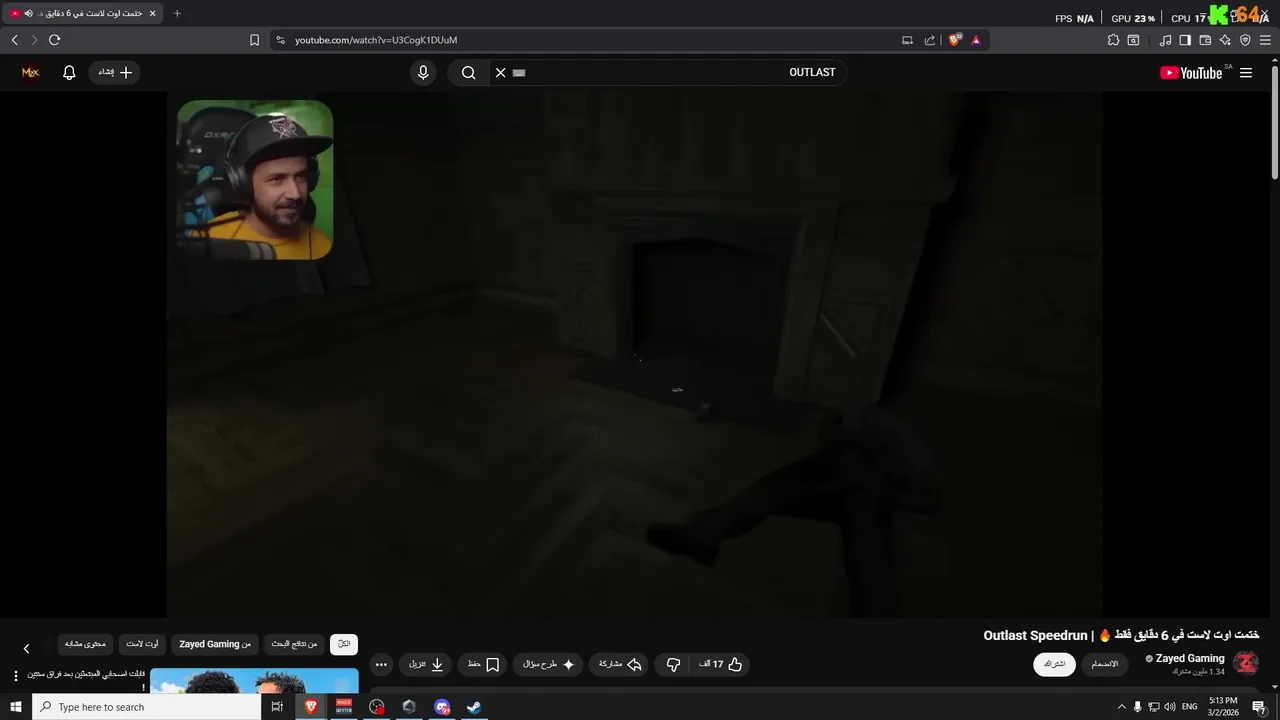This screenshot has height=720, width=1280.
Task: Open the YouTube guide menu icon
Action: 1246,73
